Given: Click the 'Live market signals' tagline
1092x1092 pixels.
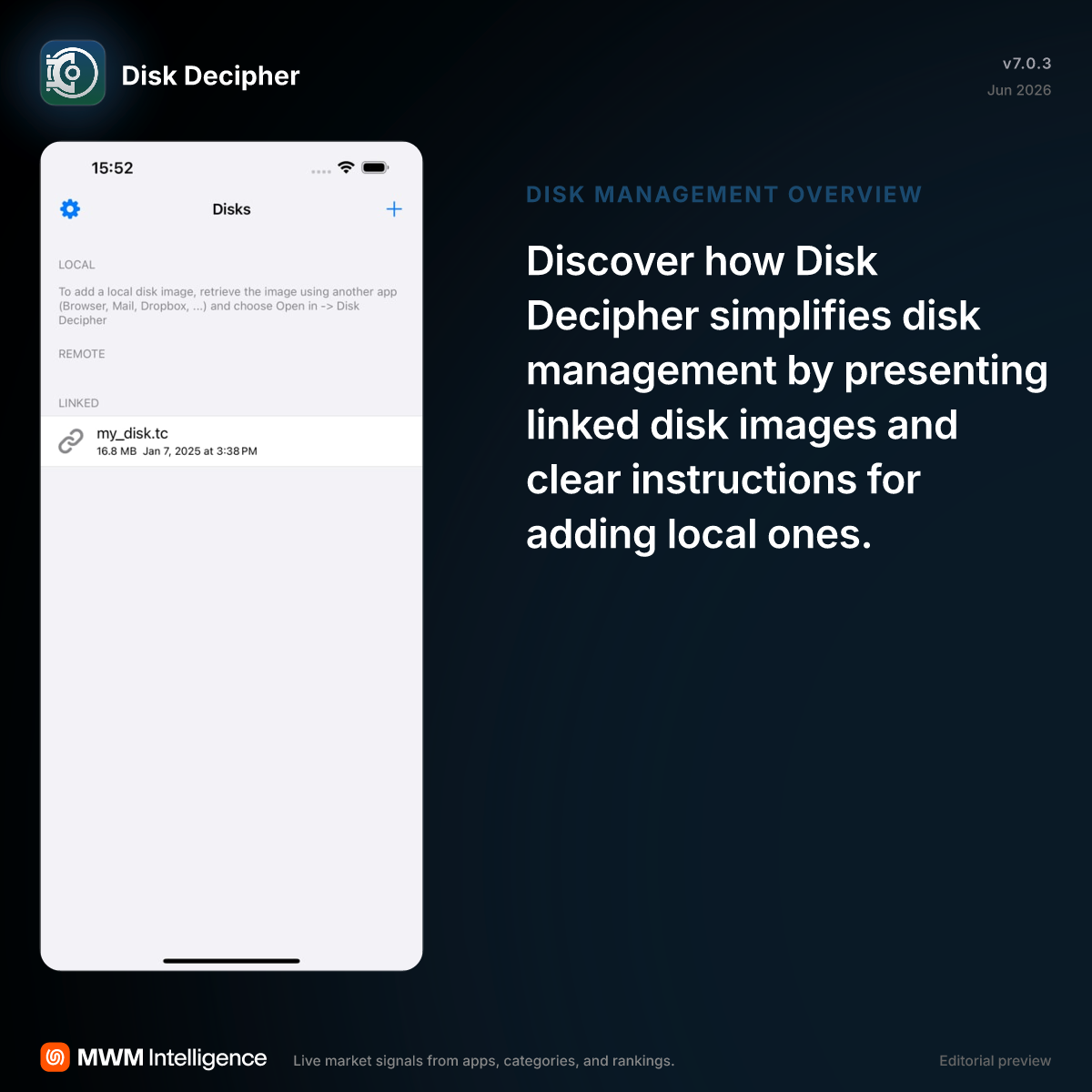Looking at the screenshot, I should tap(483, 1061).
